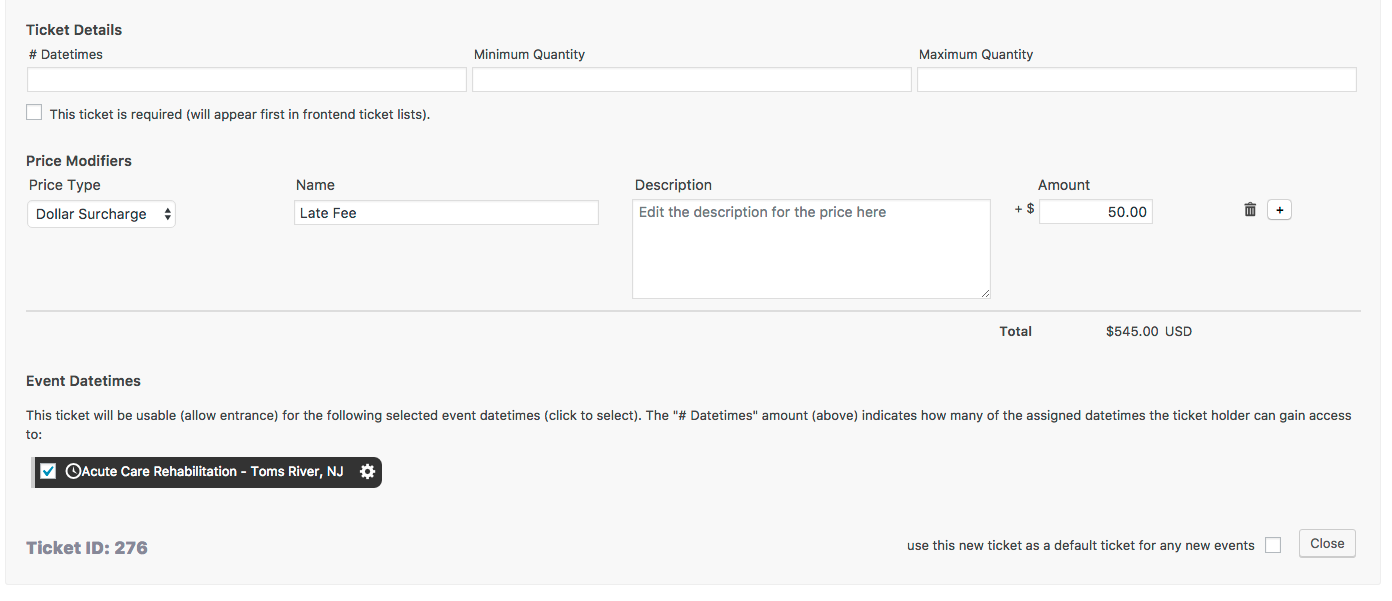The height and width of the screenshot is (601, 1392).
Task: Select the Acute Care Rehabilitation datetime label
Action: point(213,471)
